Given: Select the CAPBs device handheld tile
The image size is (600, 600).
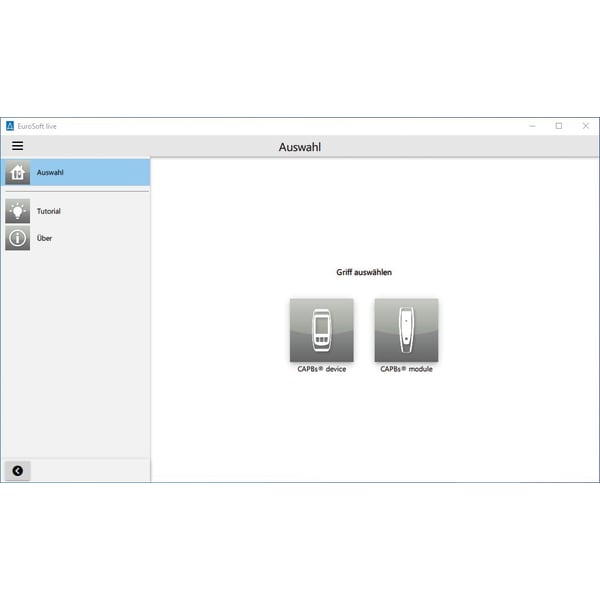Looking at the screenshot, I should pyautogui.click(x=321, y=329).
